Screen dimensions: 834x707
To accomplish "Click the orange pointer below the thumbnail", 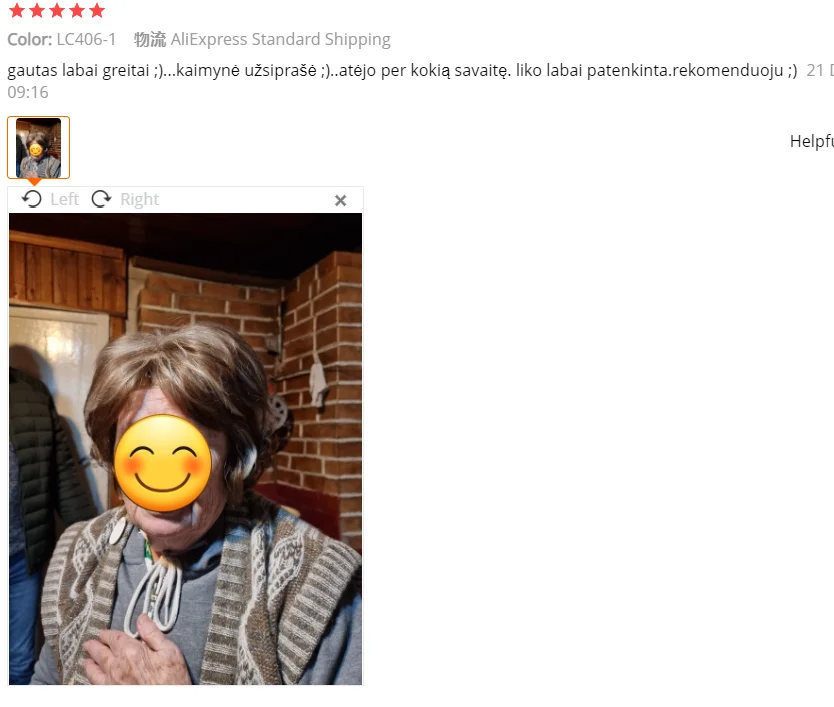I will pos(34,182).
